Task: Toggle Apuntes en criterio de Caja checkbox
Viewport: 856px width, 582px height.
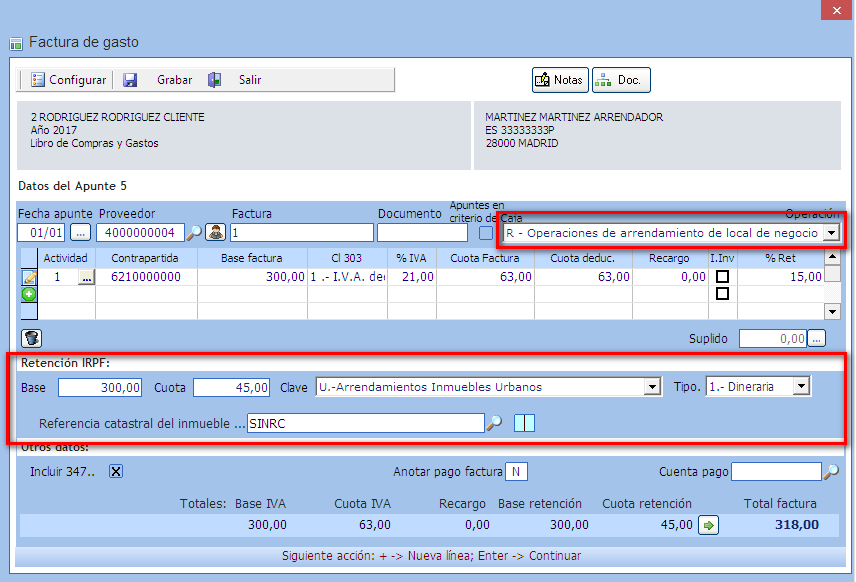Action: [486, 233]
